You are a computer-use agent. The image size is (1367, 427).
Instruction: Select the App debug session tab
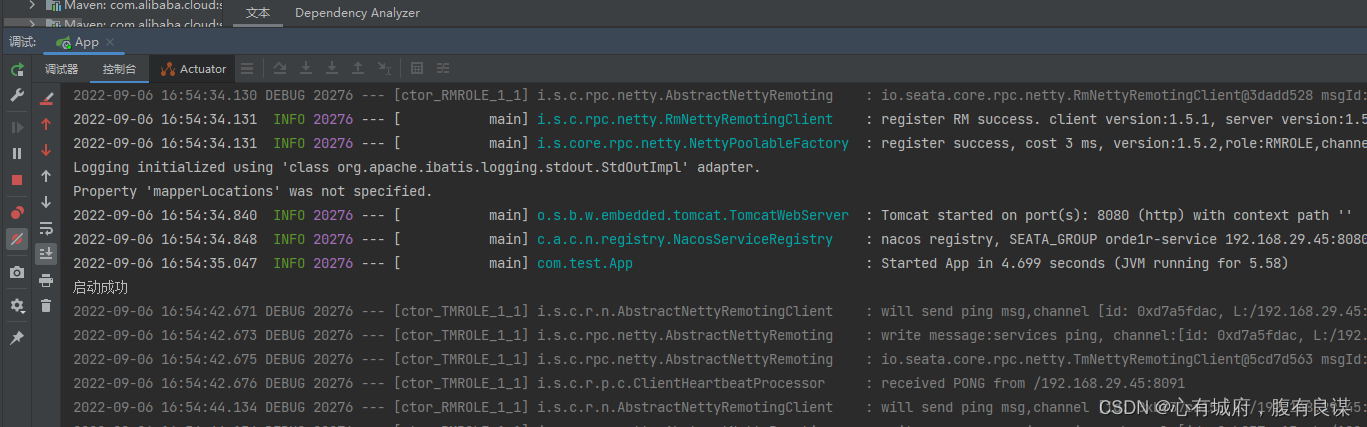(x=86, y=42)
